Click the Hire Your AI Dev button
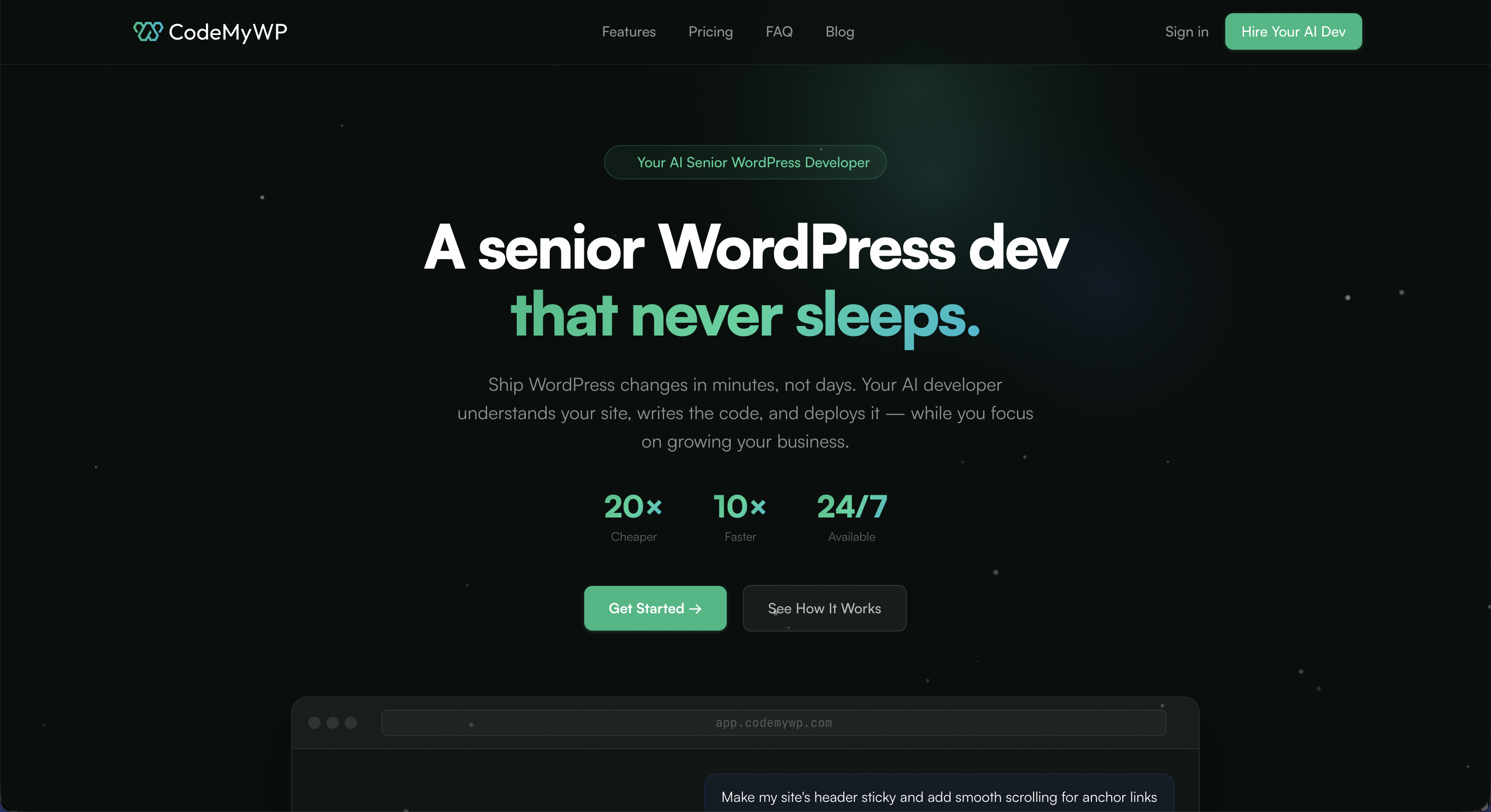This screenshot has width=1491, height=812. coord(1293,32)
